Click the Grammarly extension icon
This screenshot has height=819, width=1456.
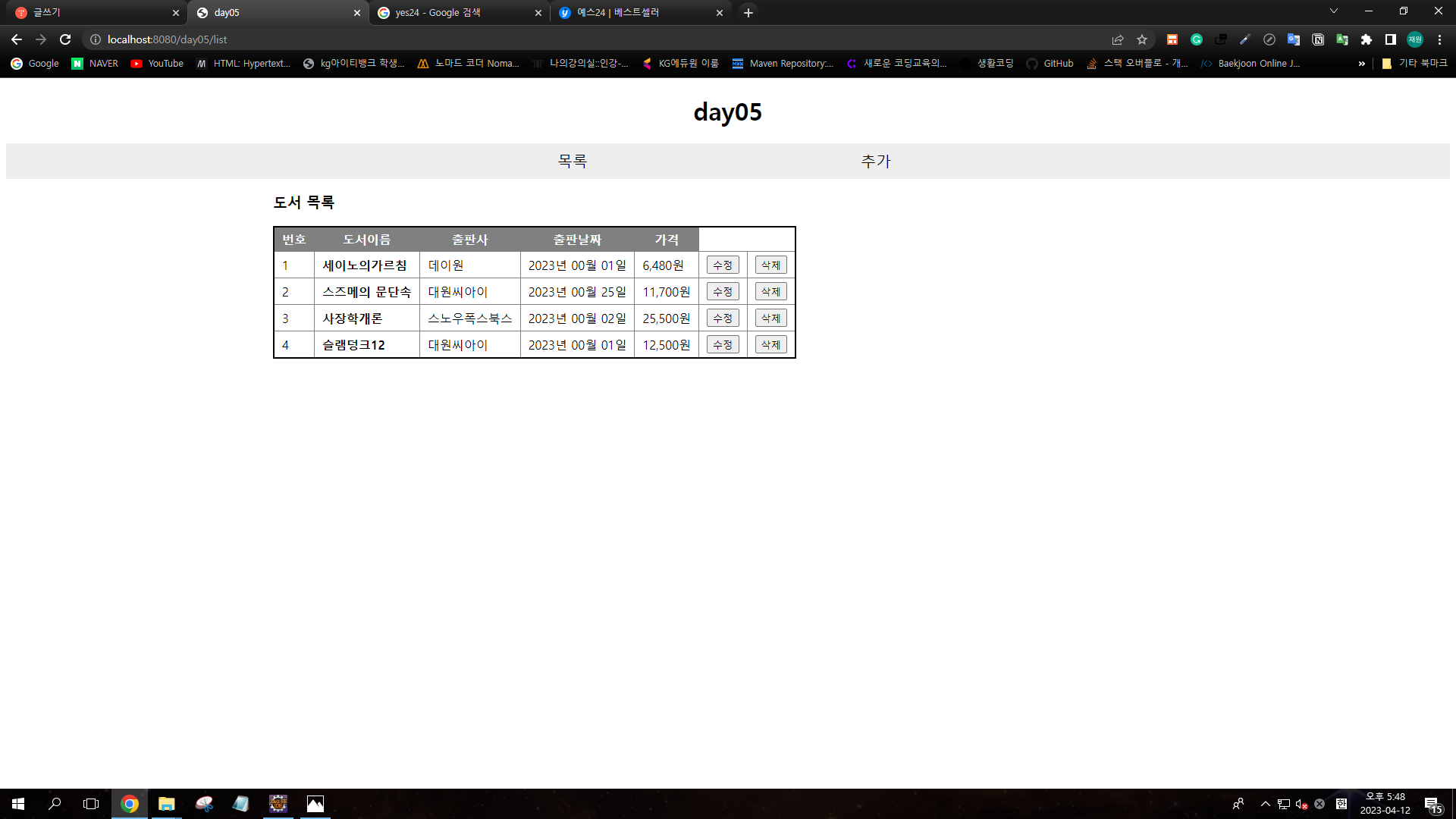point(1197,39)
